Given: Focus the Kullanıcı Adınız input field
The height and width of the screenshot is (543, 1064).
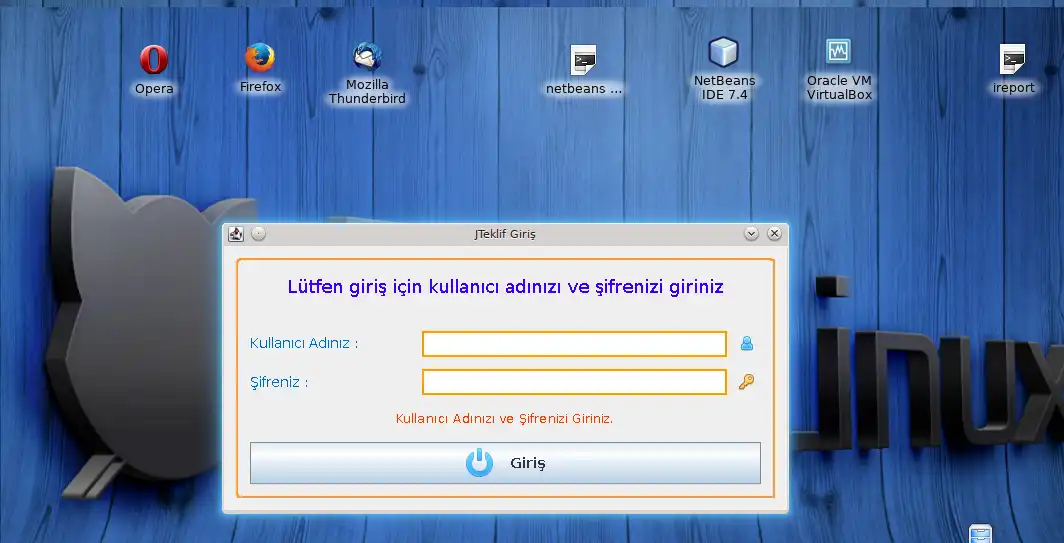Looking at the screenshot, I should 574,343.
